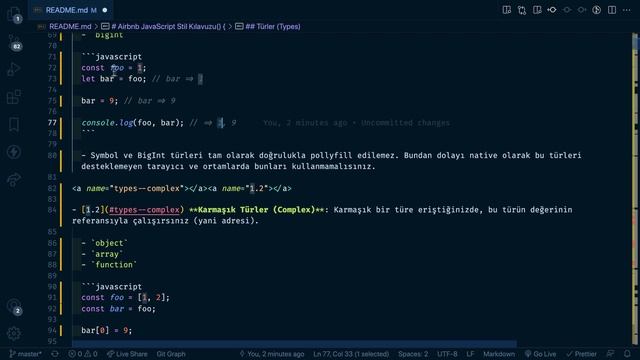Change language mode from Markdown

coord(499,354)
